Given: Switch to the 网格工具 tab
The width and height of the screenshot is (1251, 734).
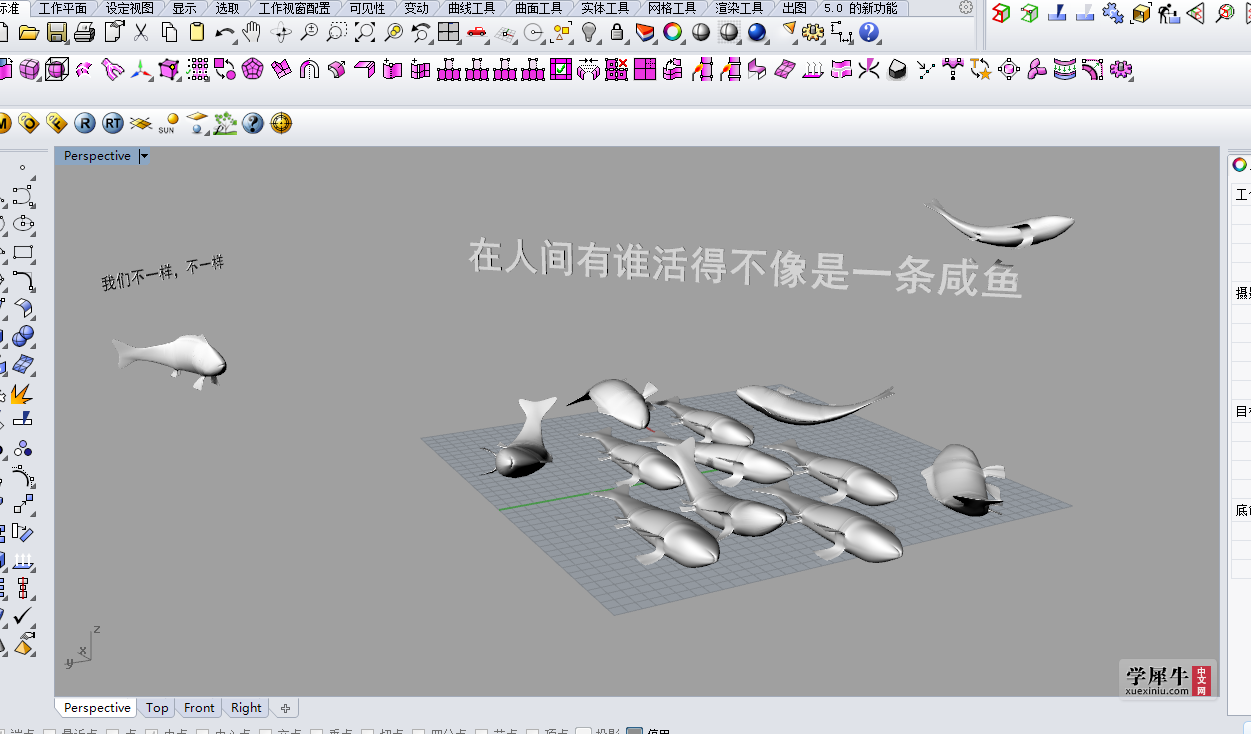Looking at the screenshot, I should [672, 8].
